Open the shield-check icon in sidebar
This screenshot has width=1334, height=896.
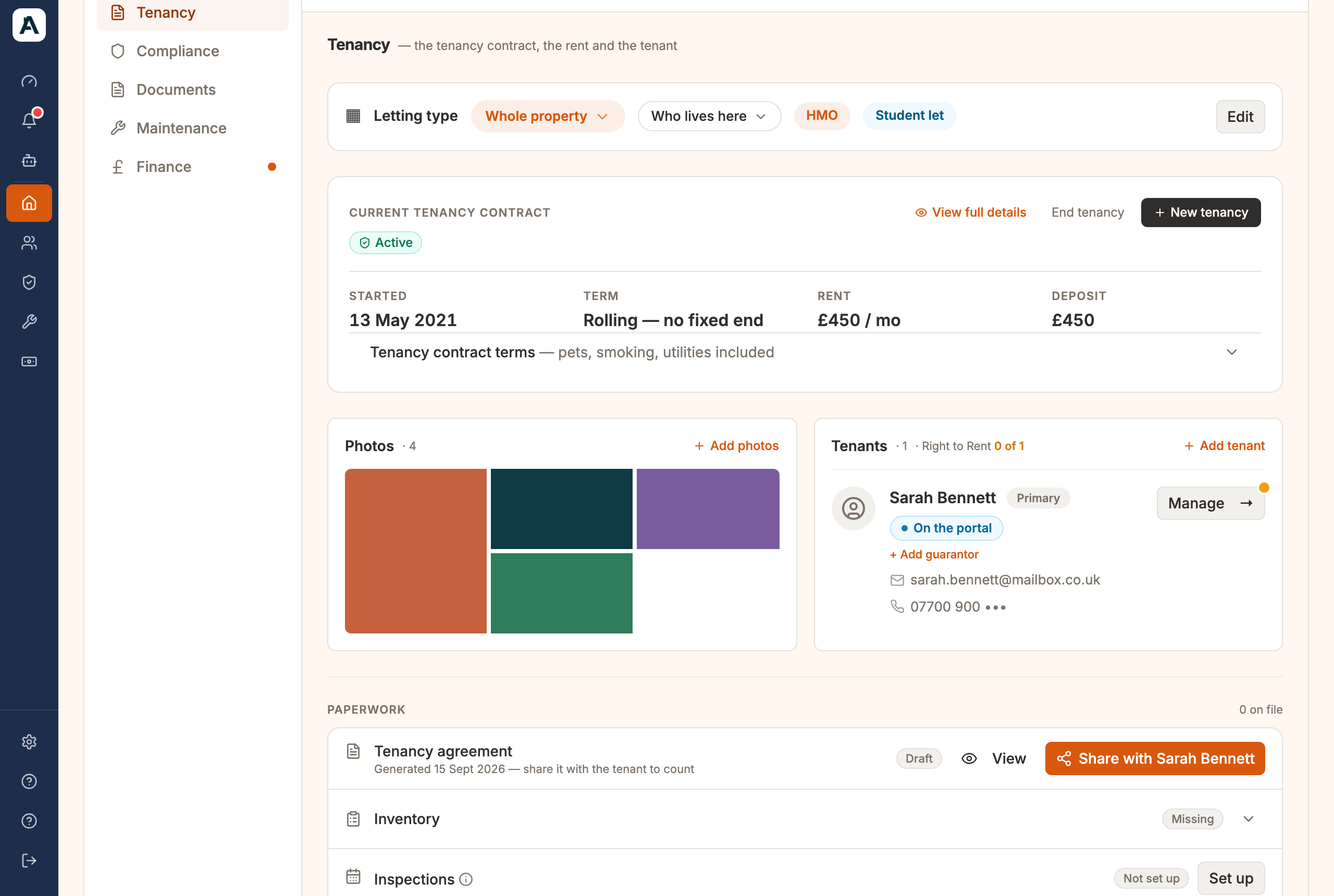(x=29, y=282)
